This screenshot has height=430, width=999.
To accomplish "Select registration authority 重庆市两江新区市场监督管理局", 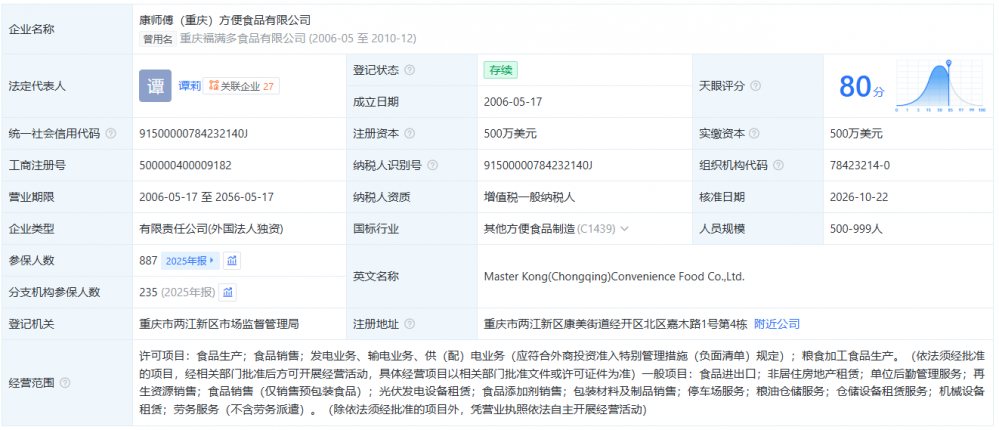I will (219, 324).
